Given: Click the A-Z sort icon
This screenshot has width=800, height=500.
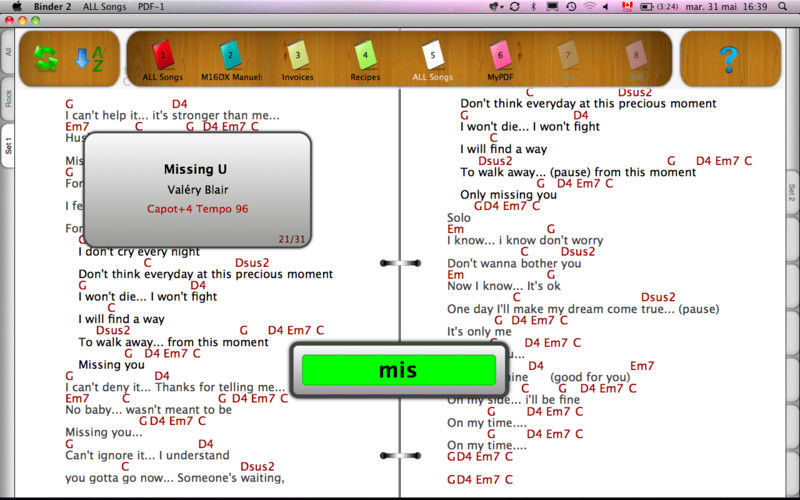Looking at the screenshot, I should [x=89, y=58].
